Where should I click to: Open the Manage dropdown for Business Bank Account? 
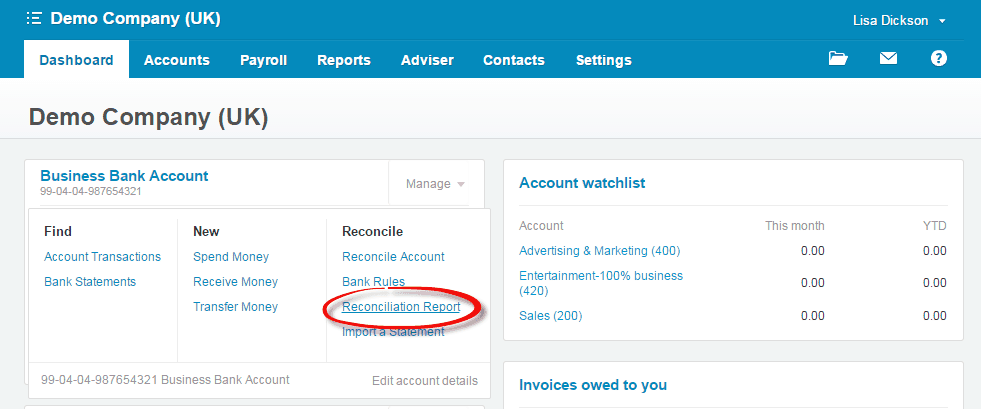coord(435,184)
